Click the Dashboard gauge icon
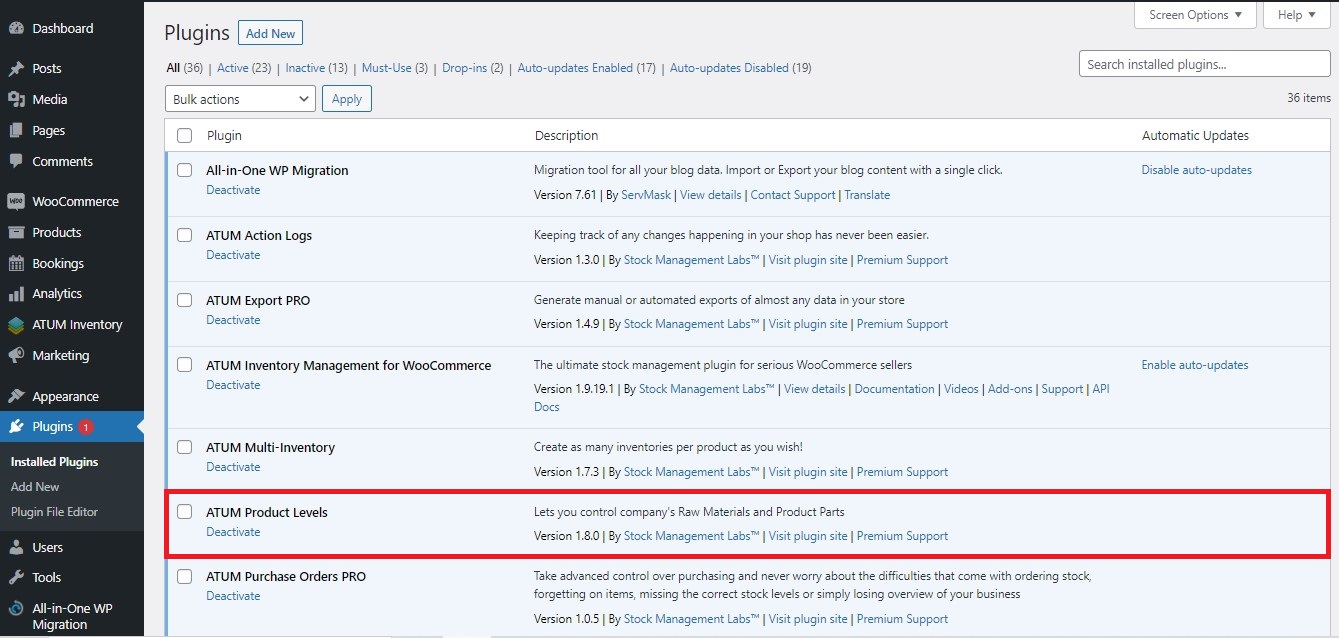 [16, 28]
